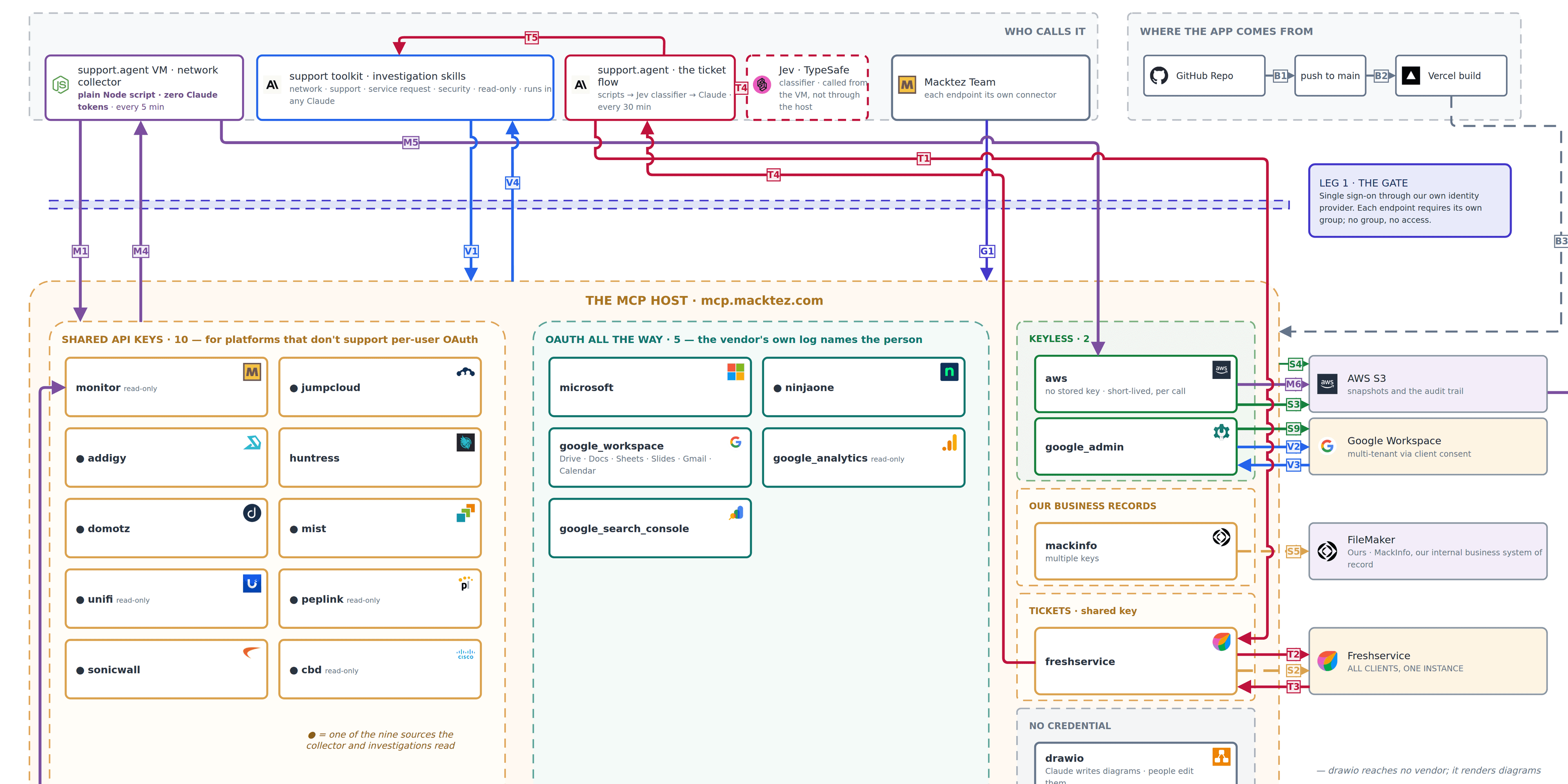Select the google_workspace card
Viewport: 1568px width, 784px height.
[650, 458]
